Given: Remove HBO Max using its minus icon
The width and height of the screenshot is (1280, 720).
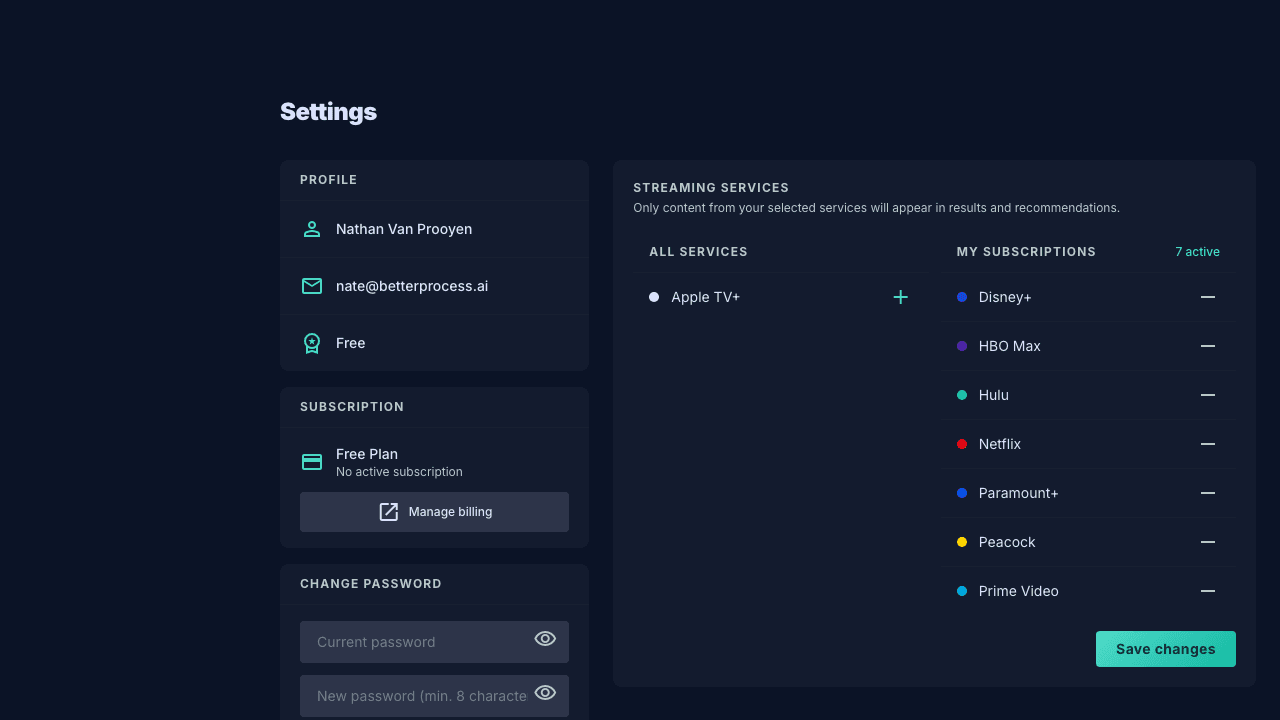Looking at the screenshot, I should (x=1208, y=346).
